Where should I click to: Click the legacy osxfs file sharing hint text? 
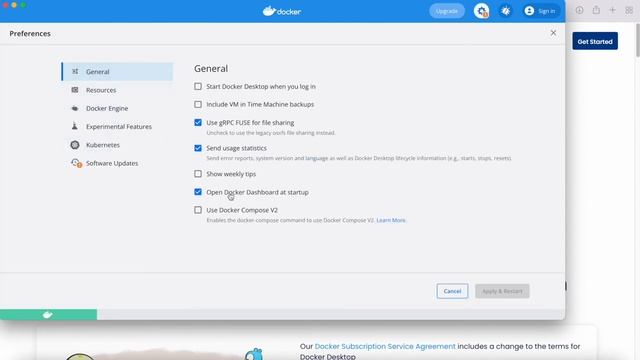click(x=271, y=133)
